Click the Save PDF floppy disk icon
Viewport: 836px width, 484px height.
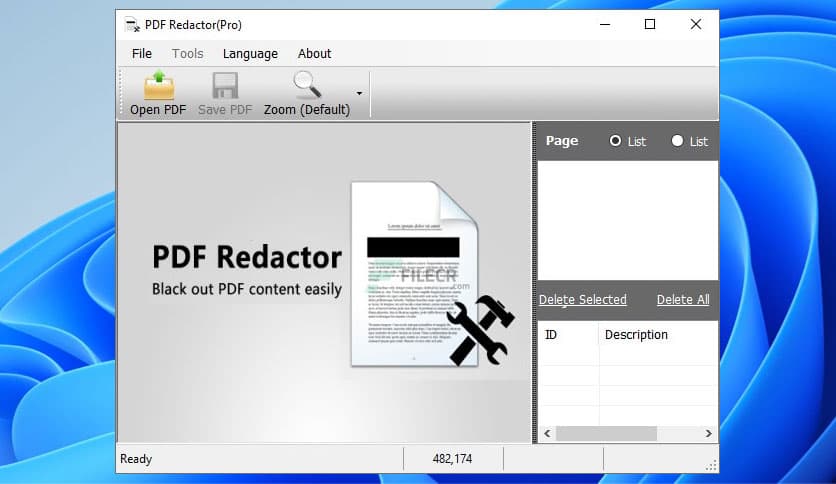pyautogui.click(x=225, y=85)
